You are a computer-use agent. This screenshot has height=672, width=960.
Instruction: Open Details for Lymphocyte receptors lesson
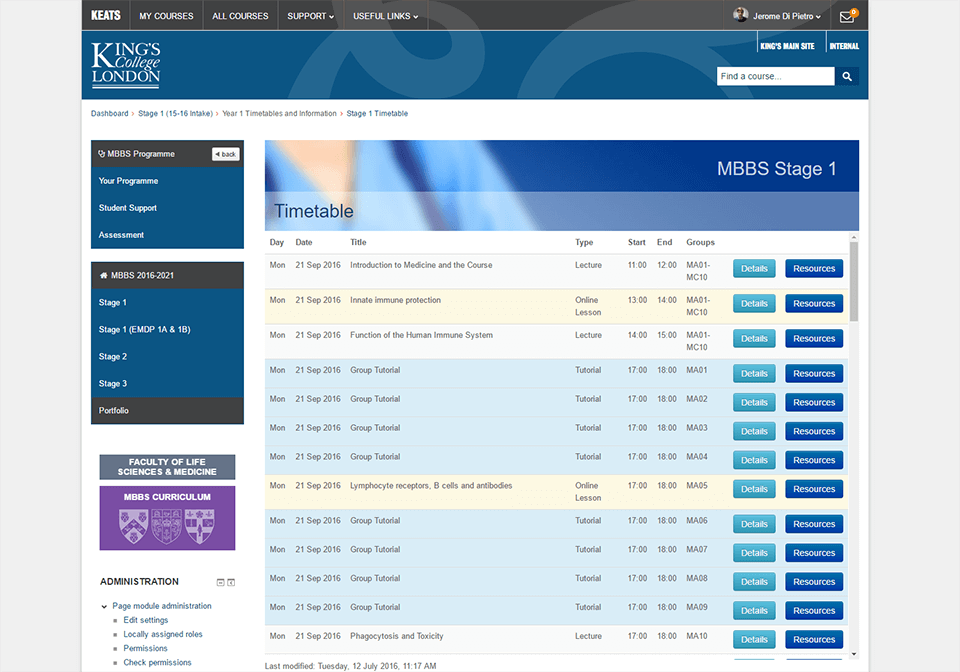coord(754,489)
